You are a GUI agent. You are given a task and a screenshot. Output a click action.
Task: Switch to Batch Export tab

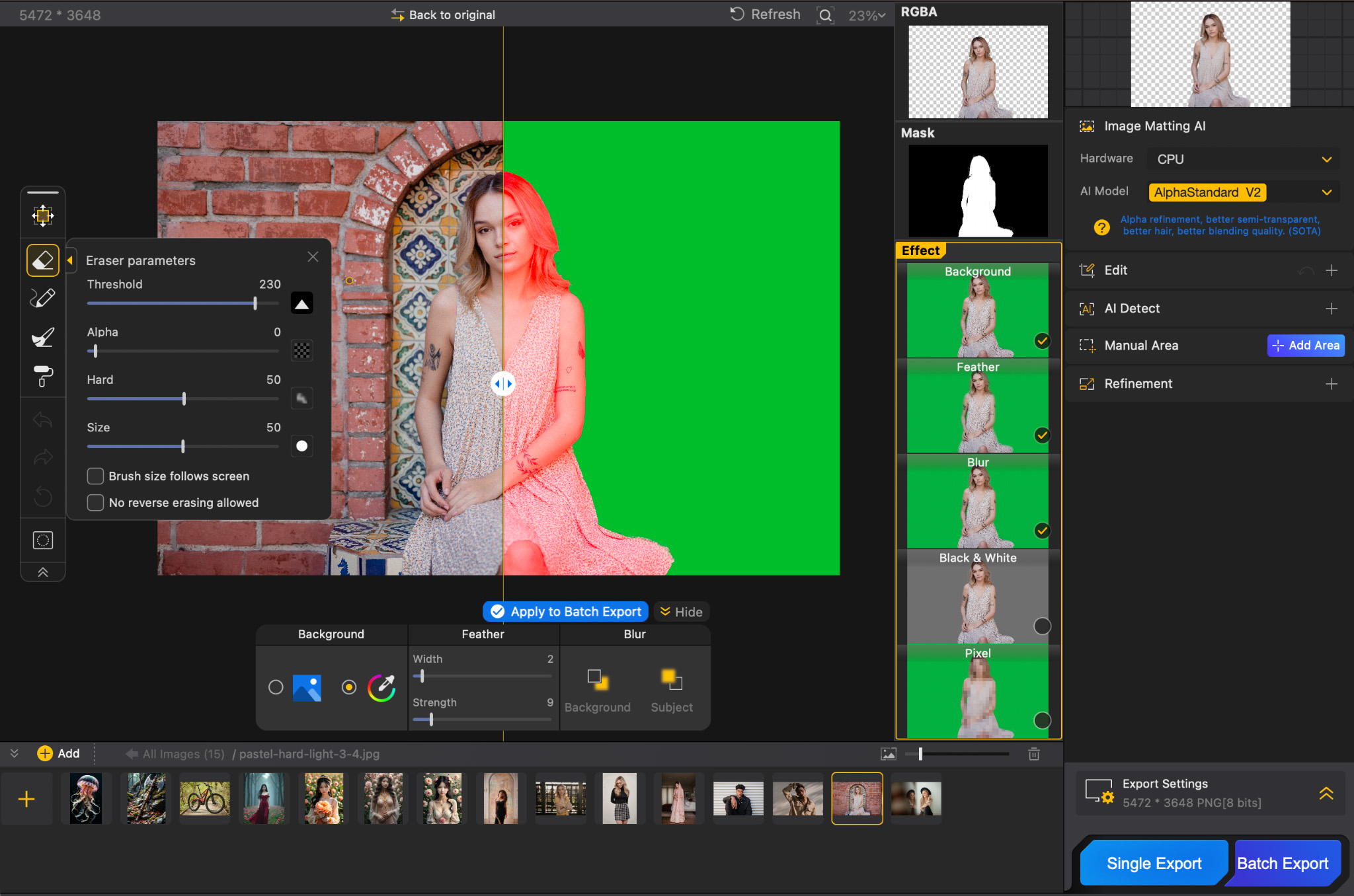pos(1283,862)
